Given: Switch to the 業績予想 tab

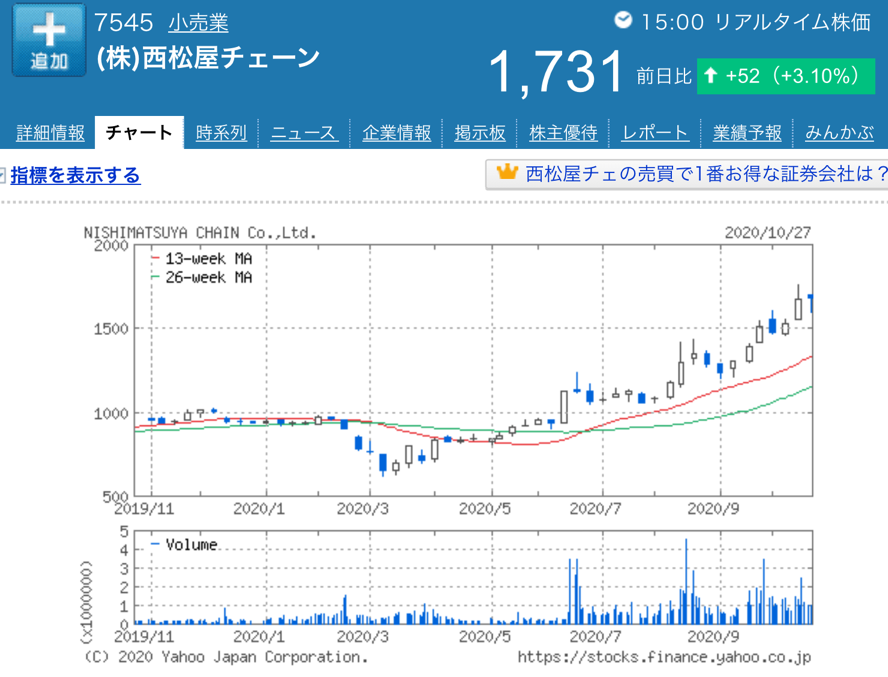Looking at the screenshot, I should 747,133.
